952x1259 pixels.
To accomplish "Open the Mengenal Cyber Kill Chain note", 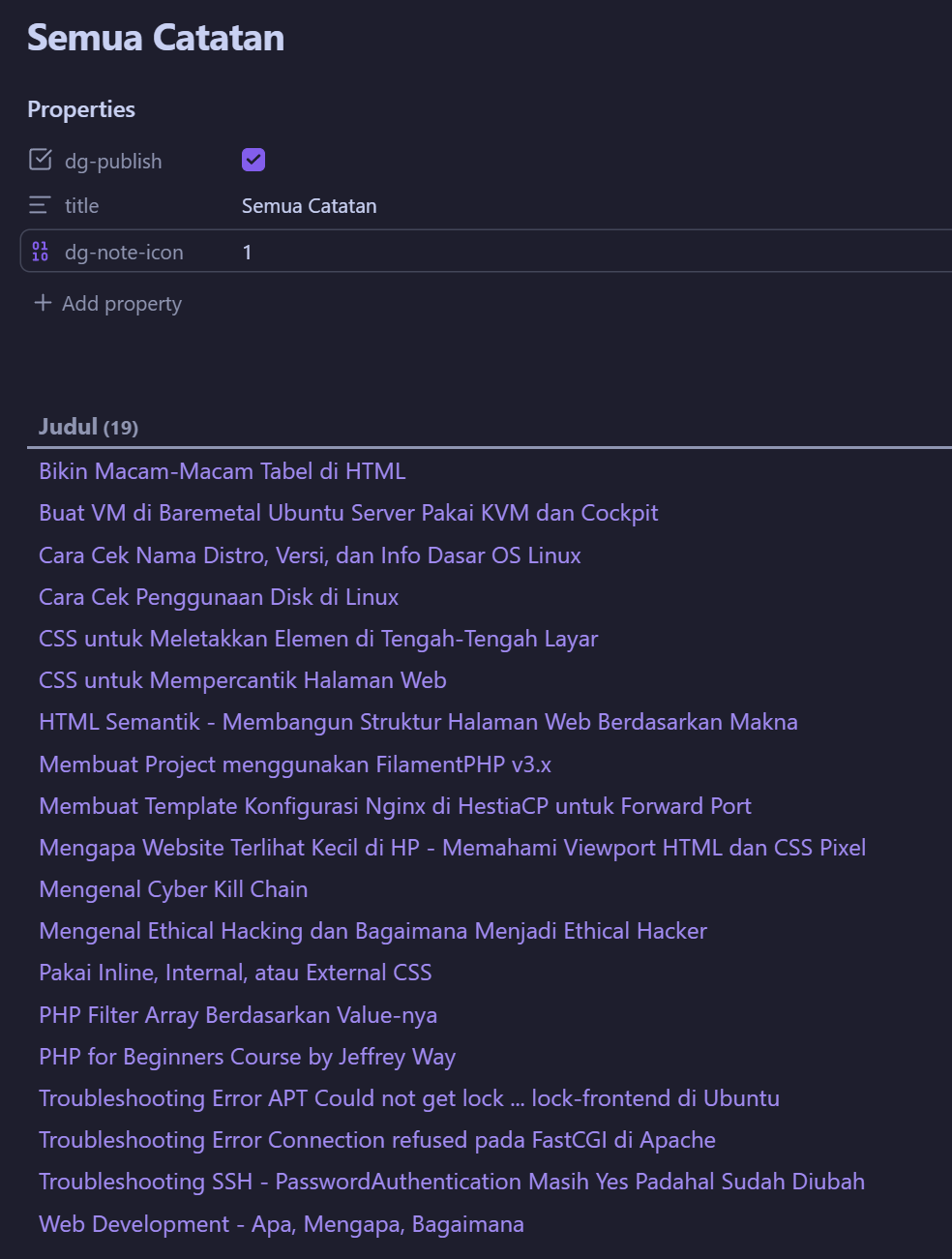I will (x=172, y=889).
